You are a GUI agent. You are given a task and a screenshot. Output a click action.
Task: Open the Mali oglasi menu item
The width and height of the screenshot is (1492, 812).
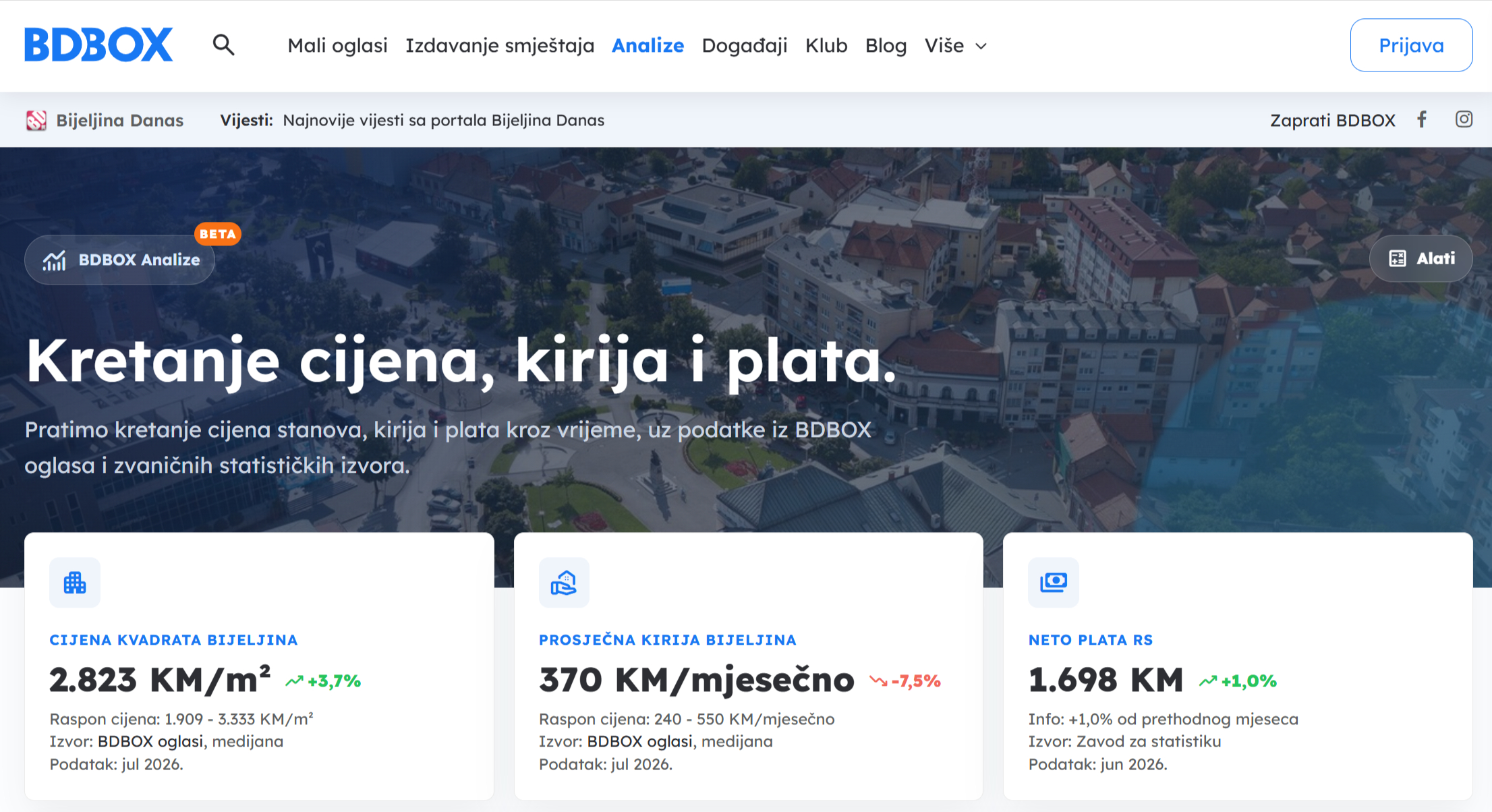coord(337,46)
